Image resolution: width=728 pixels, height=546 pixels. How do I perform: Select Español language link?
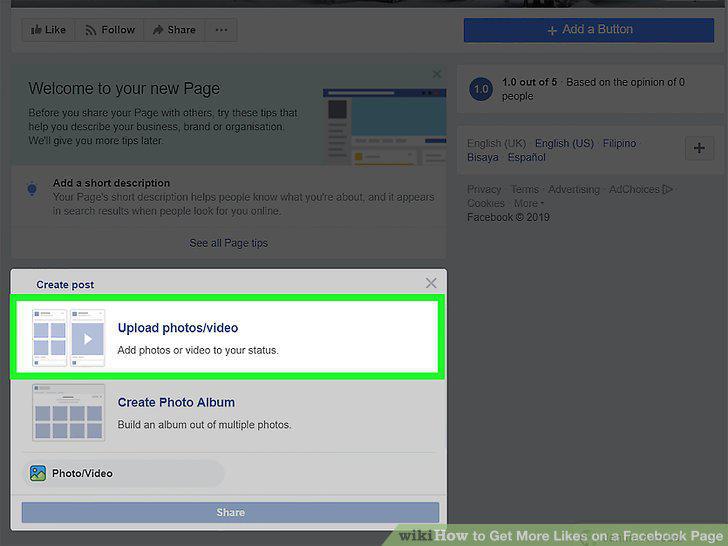(526, 157)
